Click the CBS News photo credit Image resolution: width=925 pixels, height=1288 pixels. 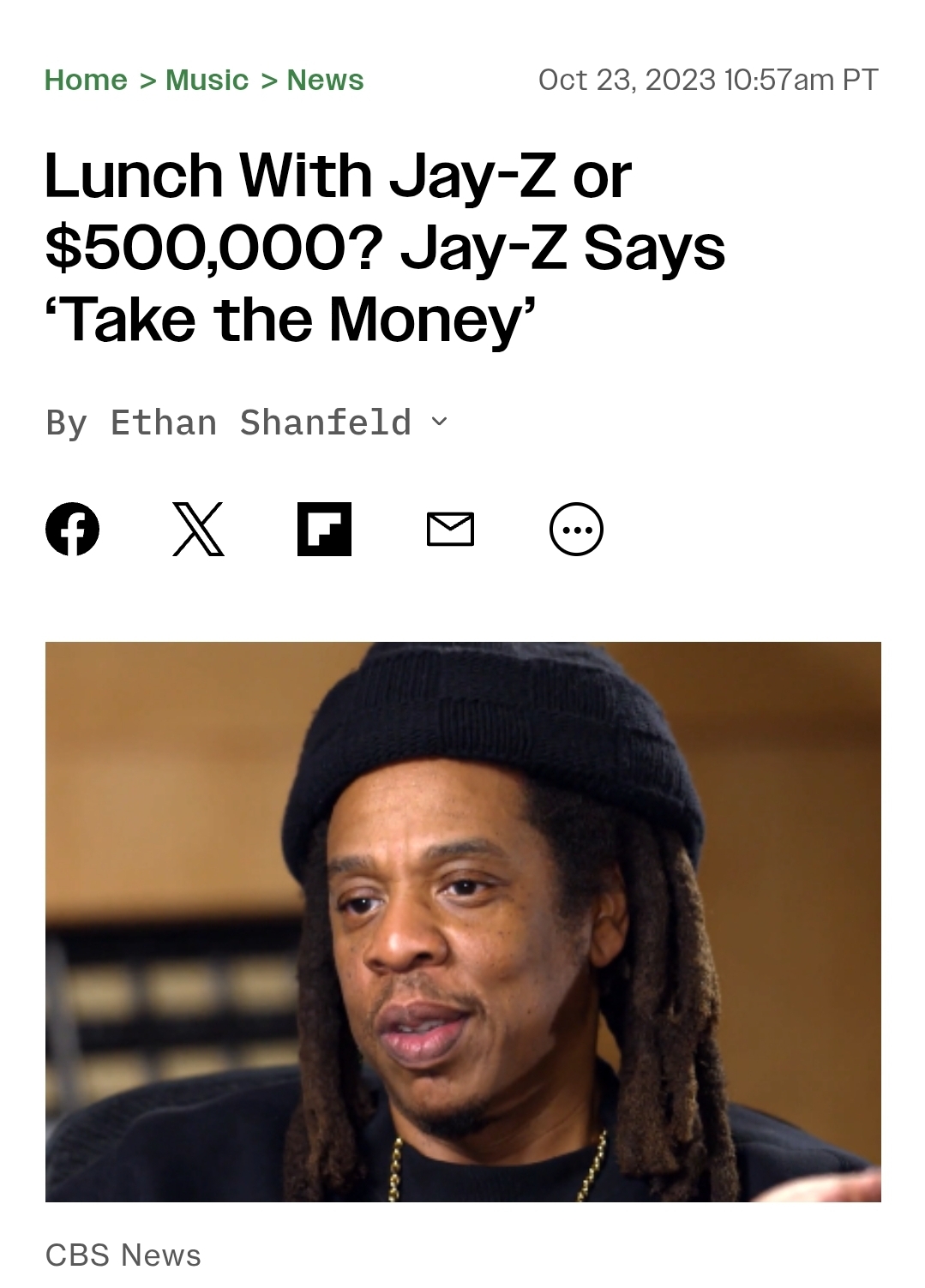click(123, 1255)
